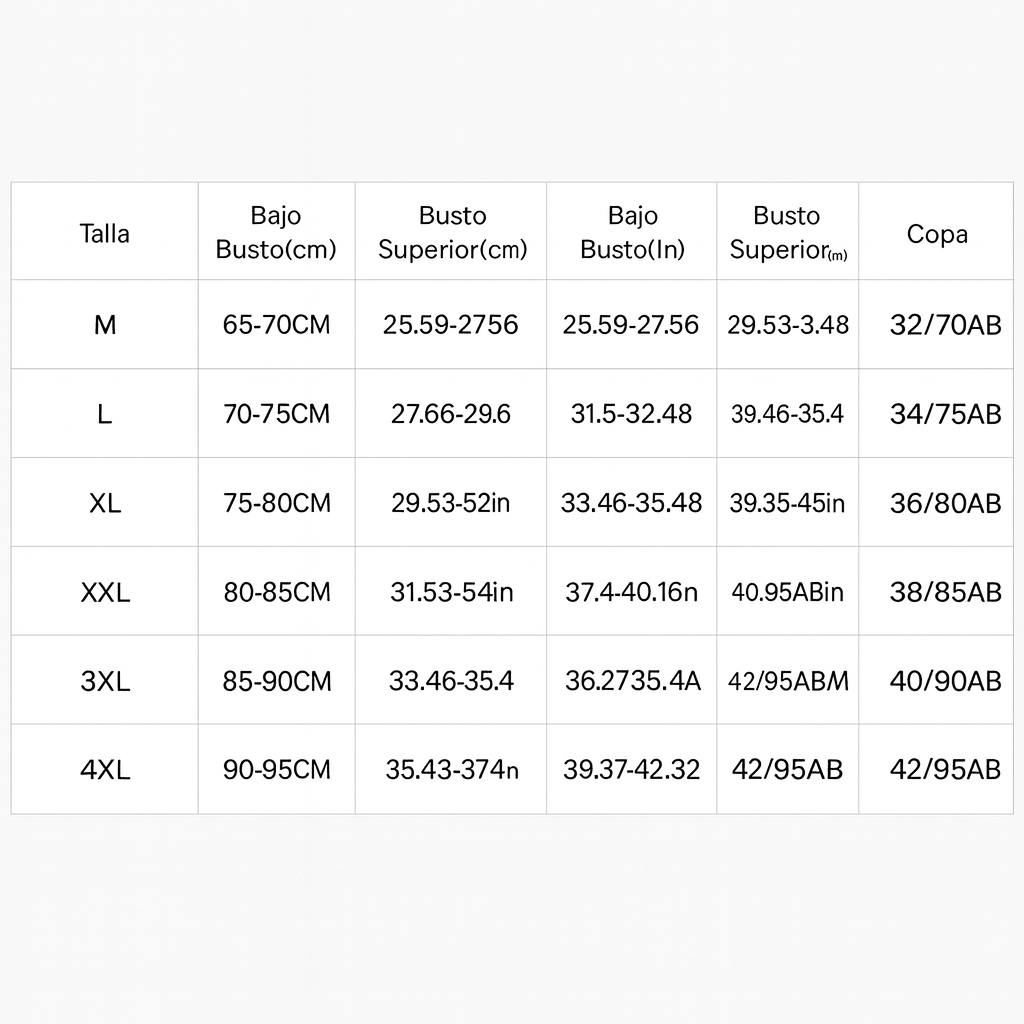Screen dimensions: 1024x1024
Task: Select the Bajo Busto(cm) header cell
Action: pos(276,232)
